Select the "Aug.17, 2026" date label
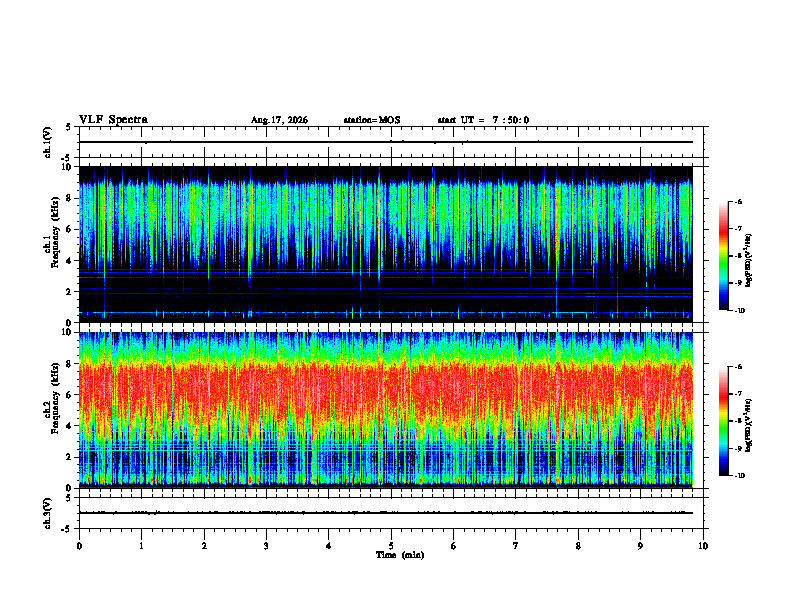Image resolution: width=792 pixels, height=612 pixels. coord(279,120)
